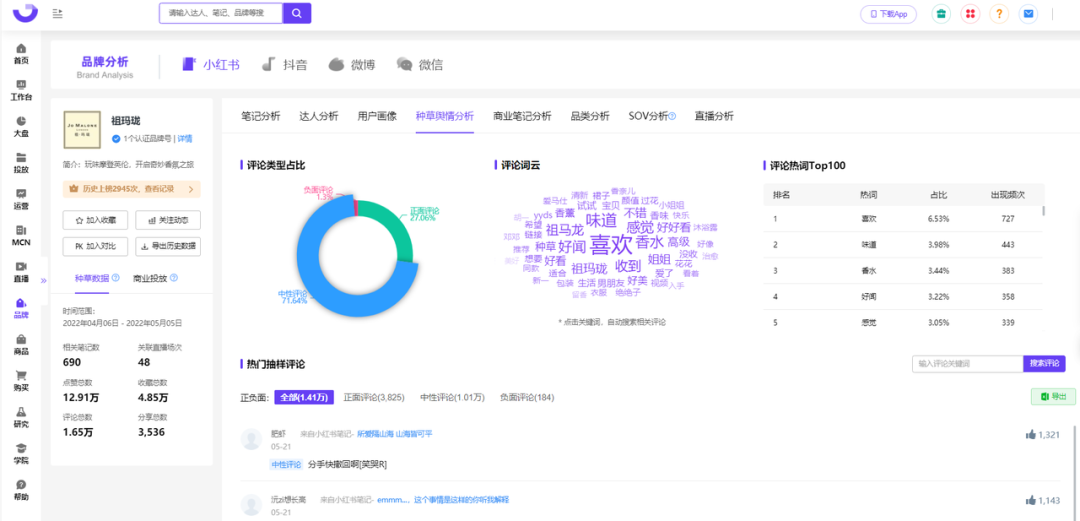Image resolution: width=1080 pixels, height=521 pixels.
Task: Click the 导出历史数据 button
Action: (168, 246)
